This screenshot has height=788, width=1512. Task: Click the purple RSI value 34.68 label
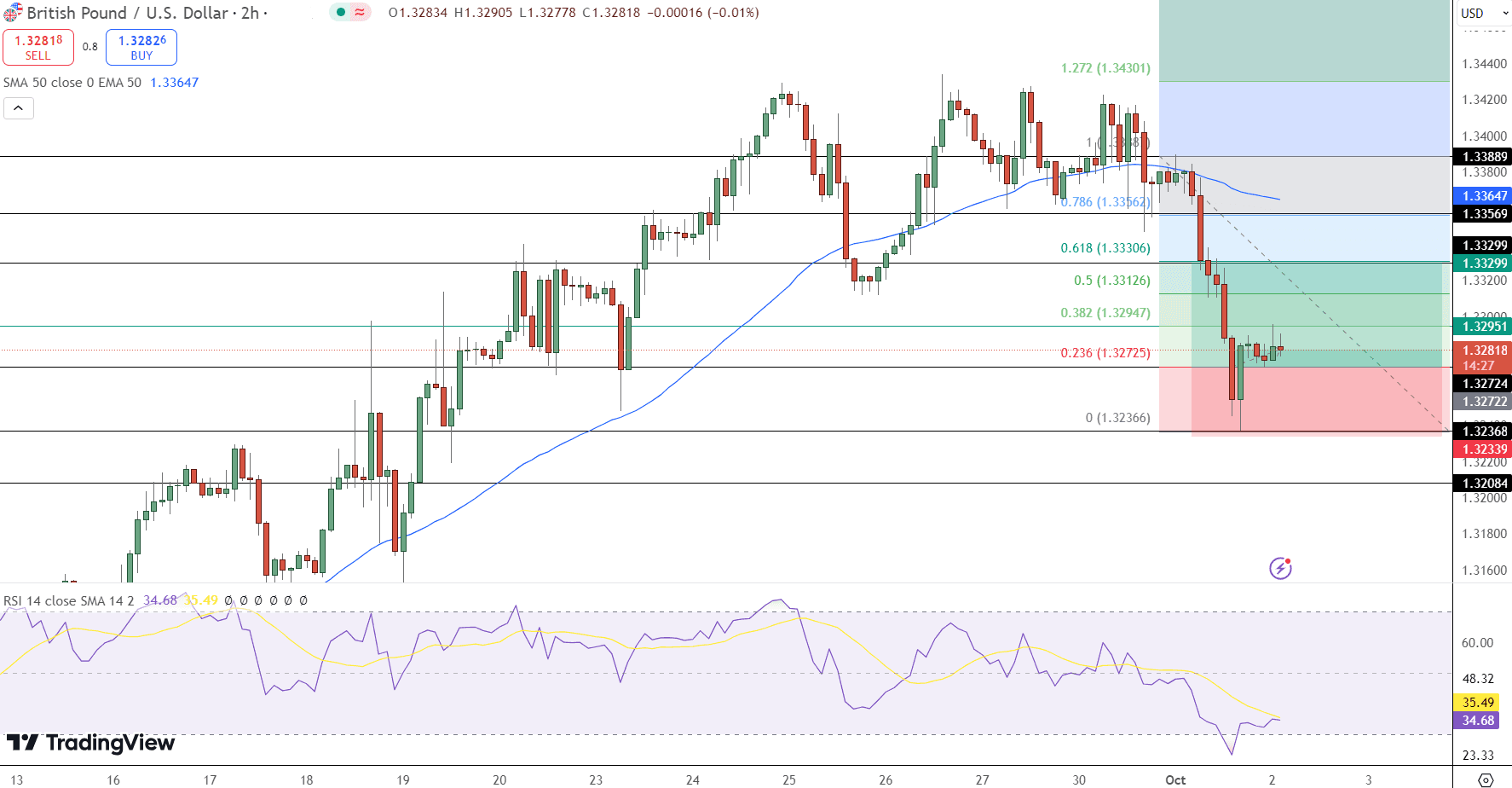[1478, 721]
